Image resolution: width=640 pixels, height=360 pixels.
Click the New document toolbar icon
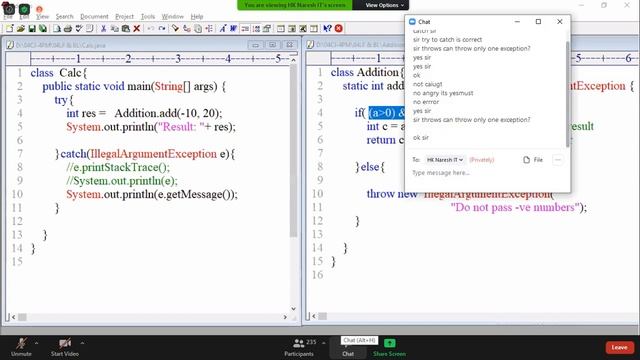[9, 29]
